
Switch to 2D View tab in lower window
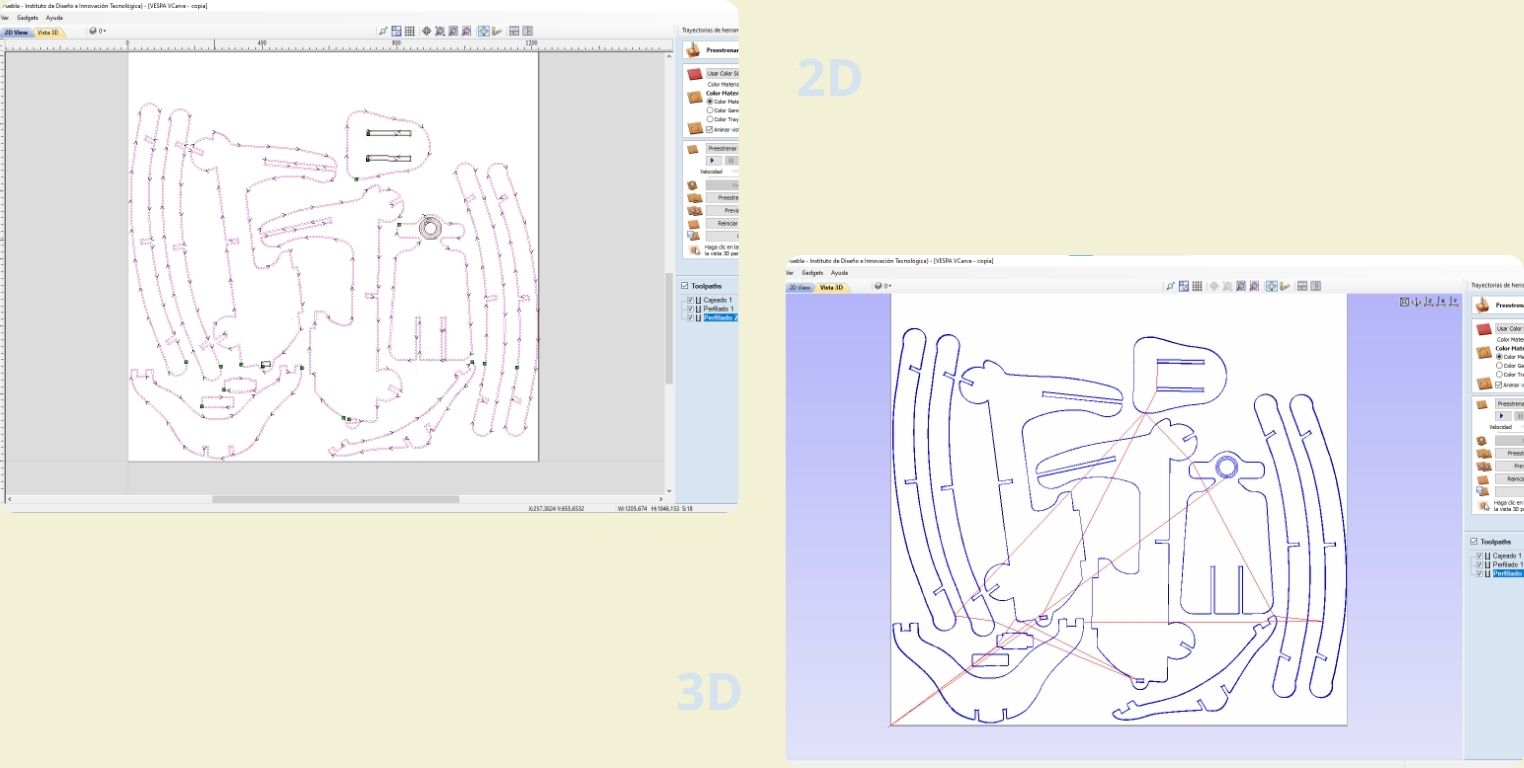click(799, 287)
